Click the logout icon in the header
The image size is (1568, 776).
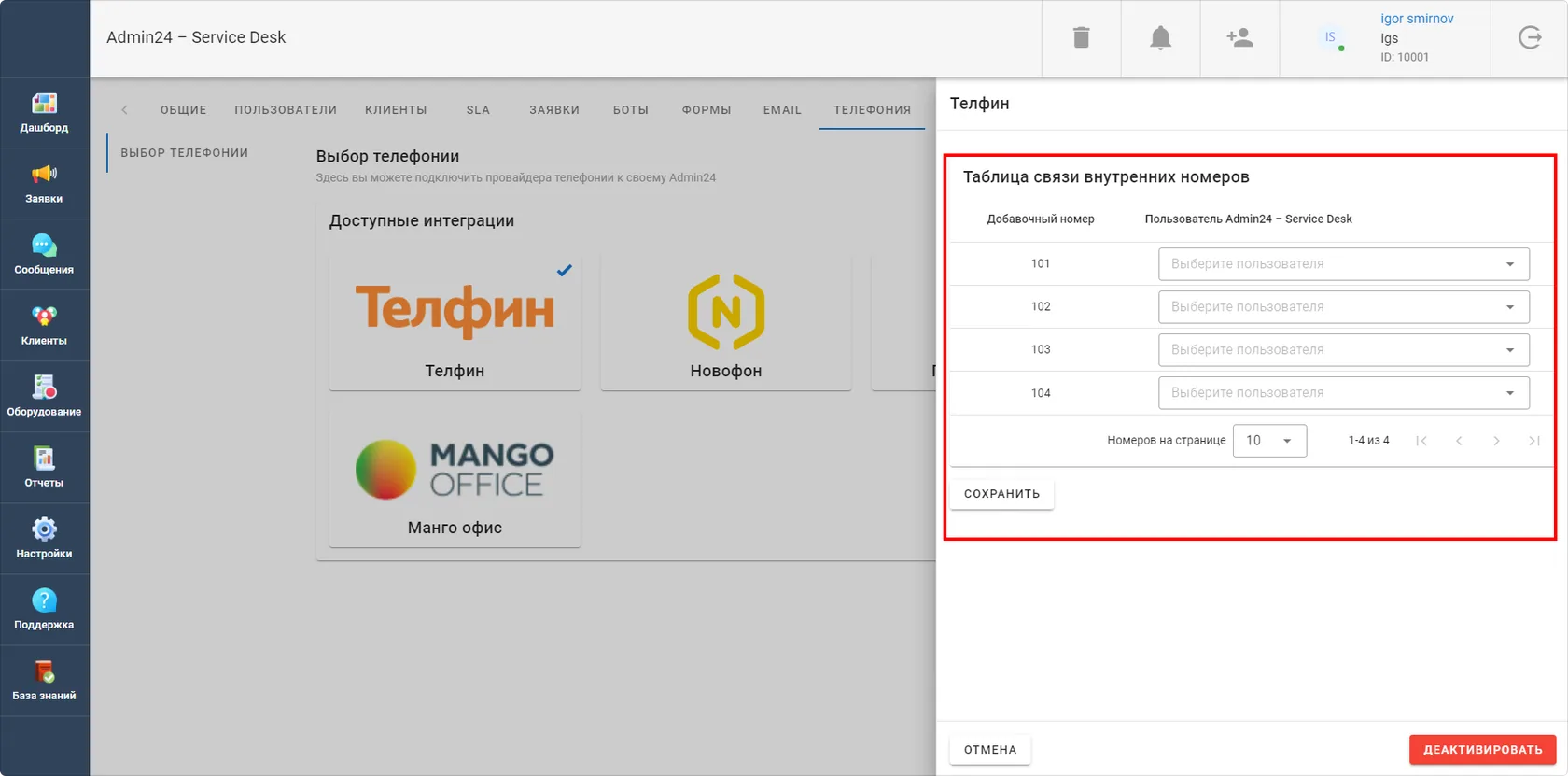1530,37
